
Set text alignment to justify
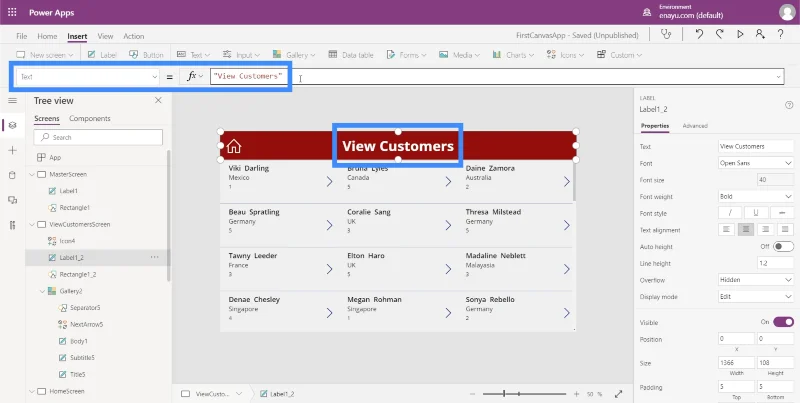786,230
